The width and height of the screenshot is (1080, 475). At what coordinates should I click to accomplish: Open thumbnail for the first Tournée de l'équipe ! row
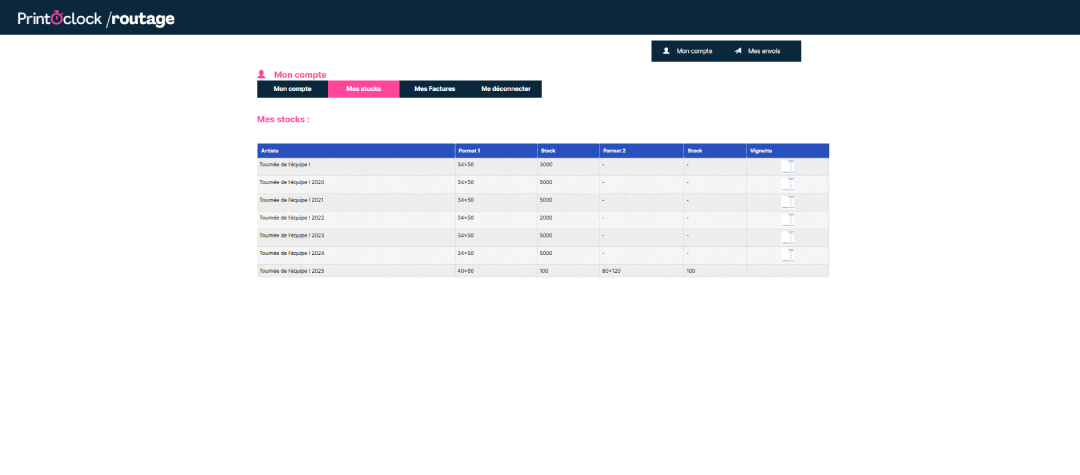(x=789, y=166)
